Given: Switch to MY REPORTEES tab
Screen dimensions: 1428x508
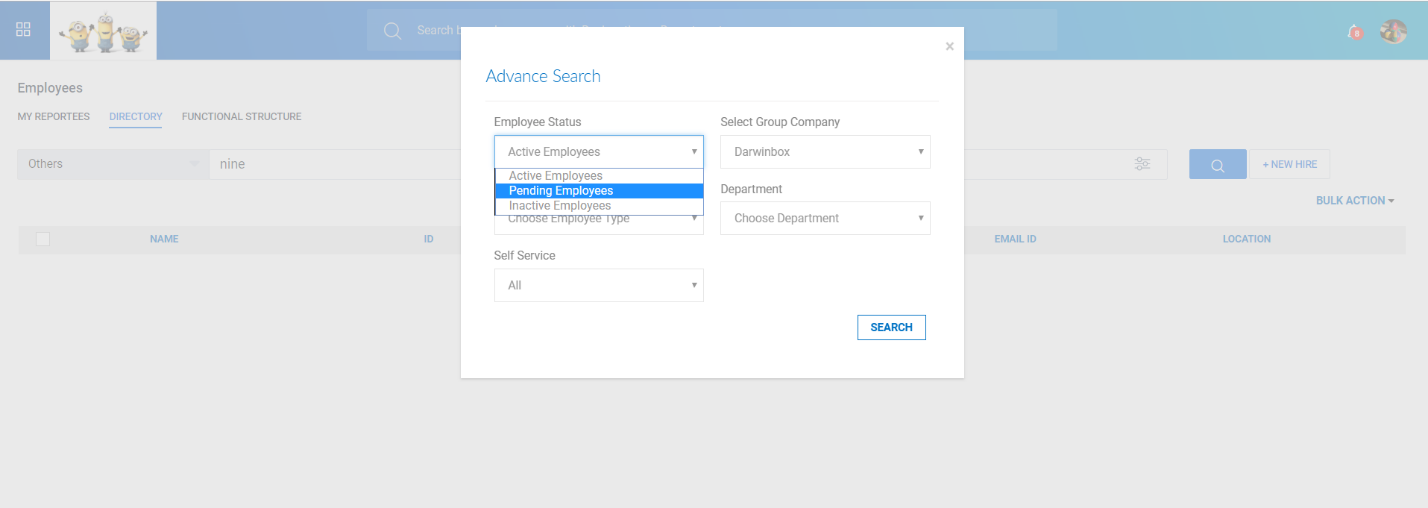Looking at the screenshot, I should pos(53,117).
